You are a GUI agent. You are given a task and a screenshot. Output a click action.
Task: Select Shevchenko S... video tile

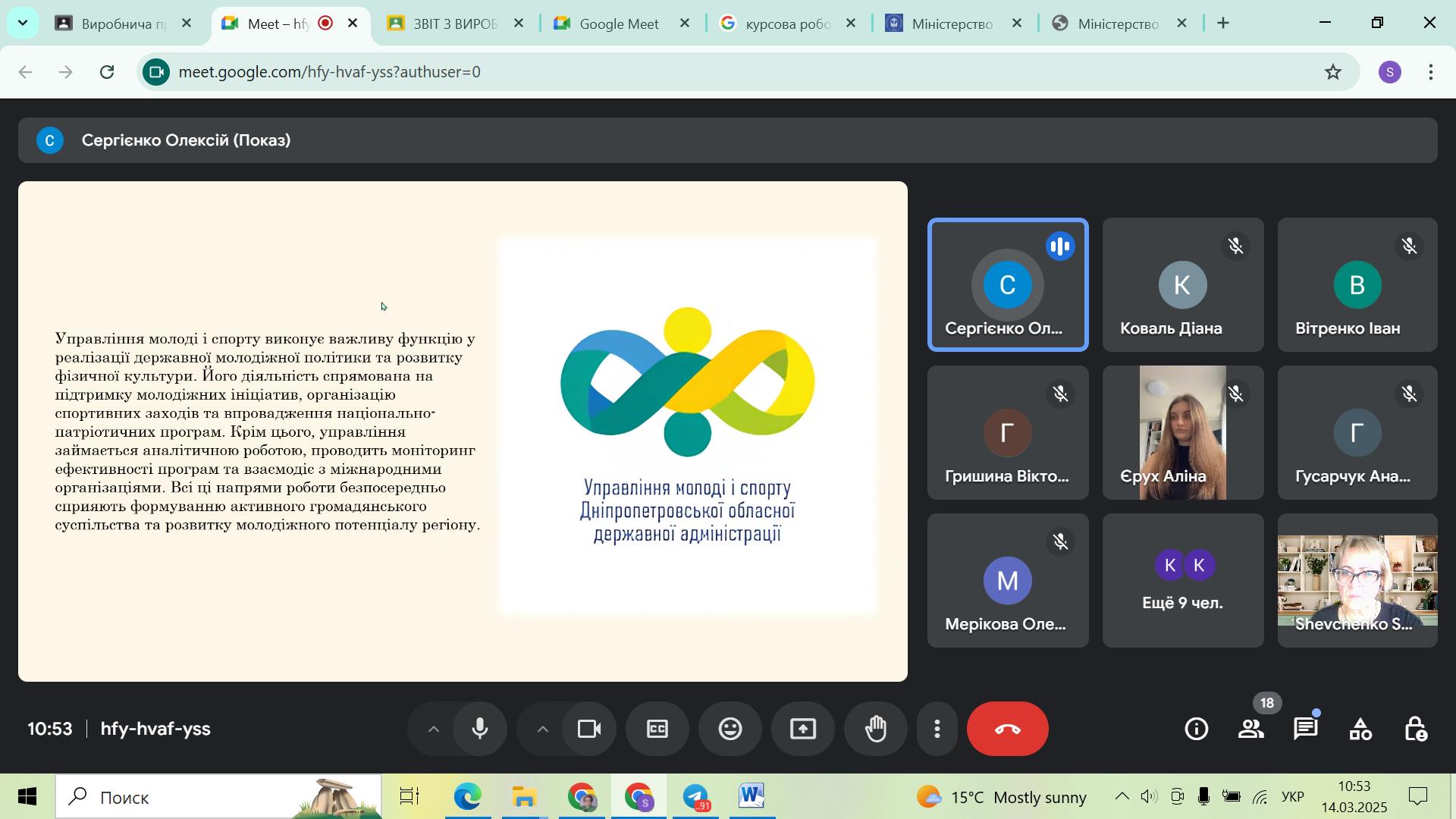[1357, 580]
